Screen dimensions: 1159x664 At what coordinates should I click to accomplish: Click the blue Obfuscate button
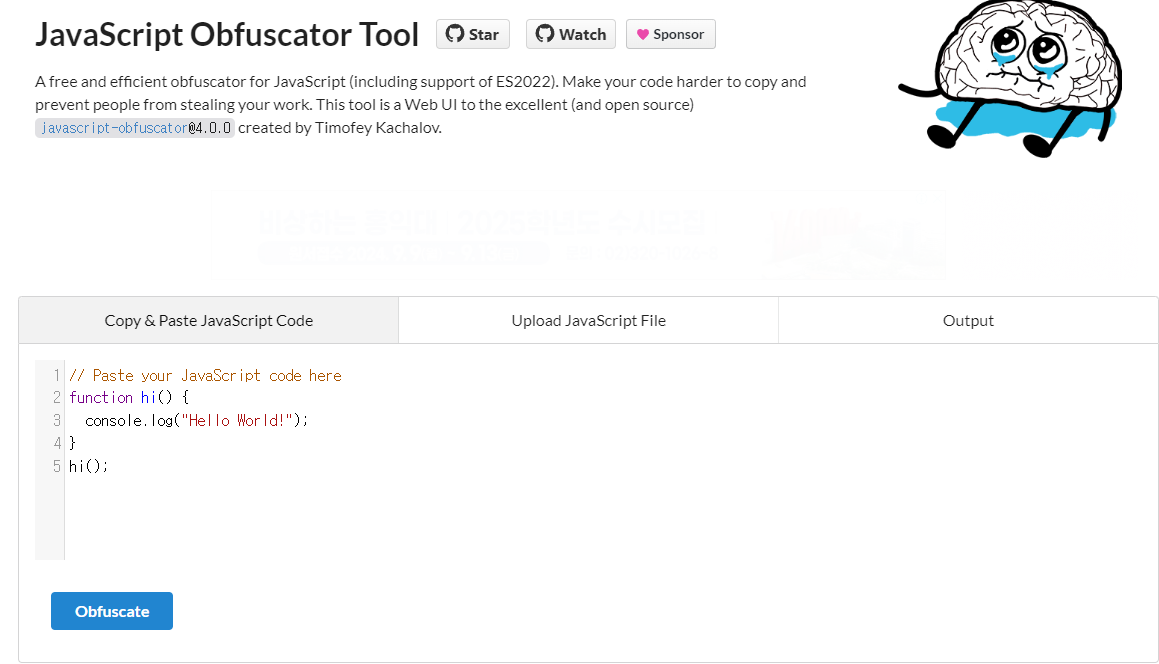click(112, 611)
